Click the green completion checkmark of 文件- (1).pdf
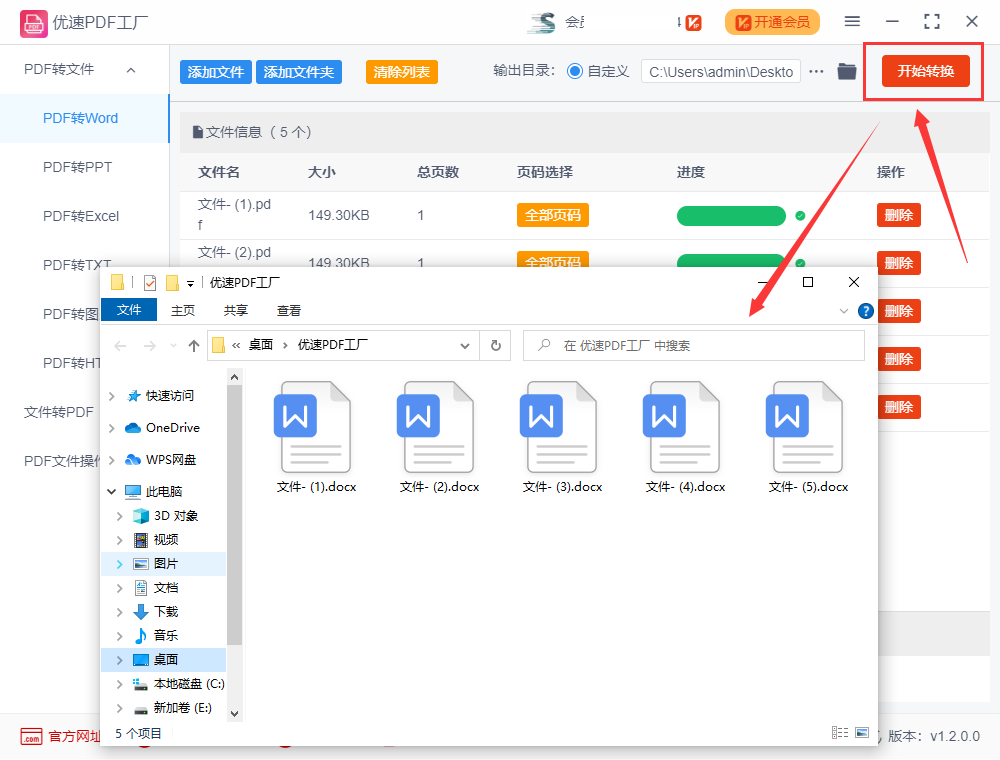Image resolution: width=1000 pixels, height=760 pixels. [800, 216]
